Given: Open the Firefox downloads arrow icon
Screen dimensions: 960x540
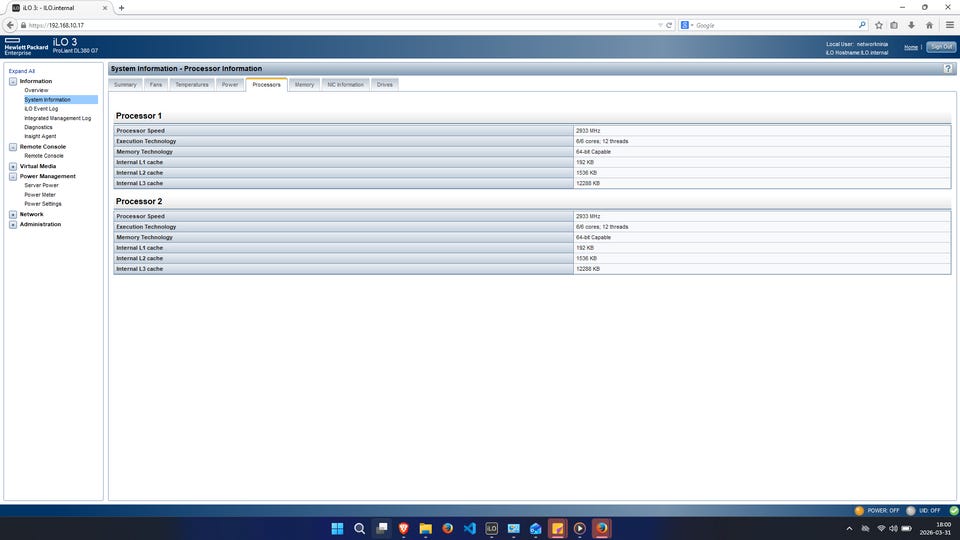Looking at the screenshot, I should click(912, 25).
